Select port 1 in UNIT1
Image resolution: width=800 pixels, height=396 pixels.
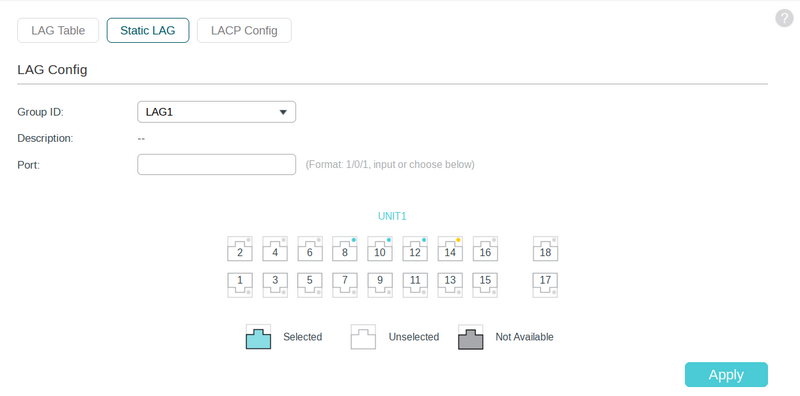(240, 285)
